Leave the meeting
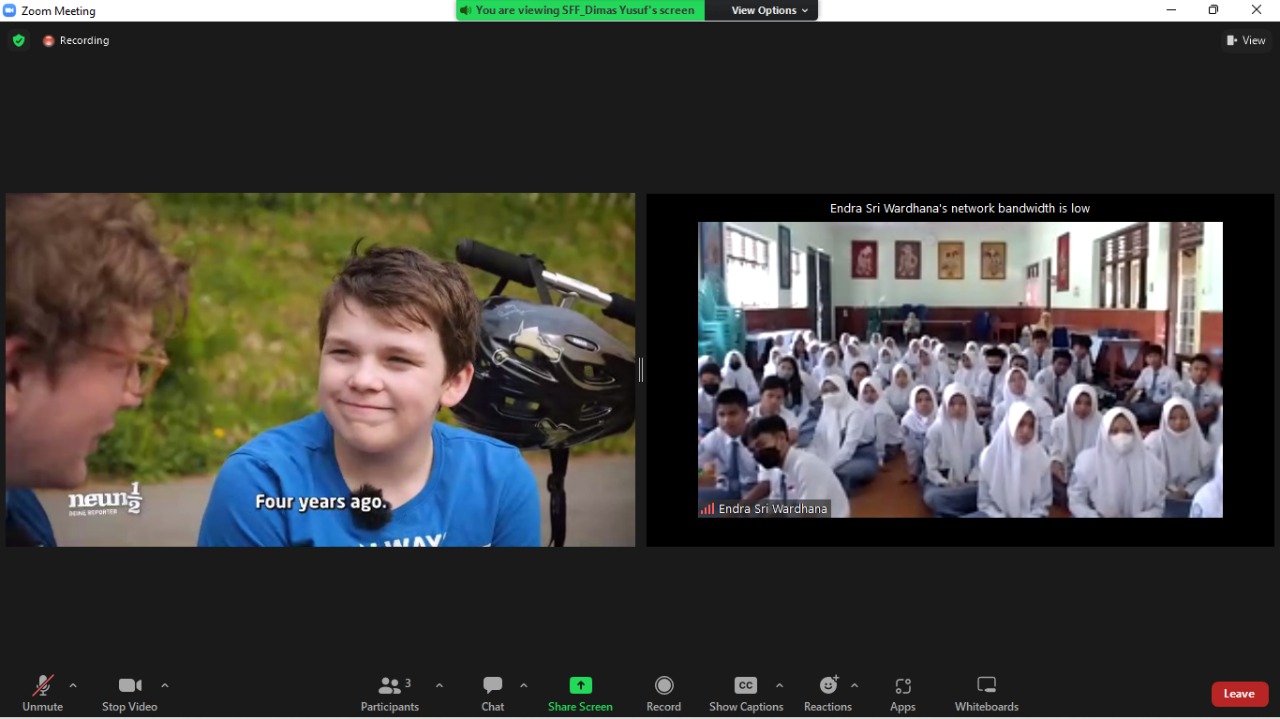Screen dimensions: 1280x719 (x=1240, y=694)
